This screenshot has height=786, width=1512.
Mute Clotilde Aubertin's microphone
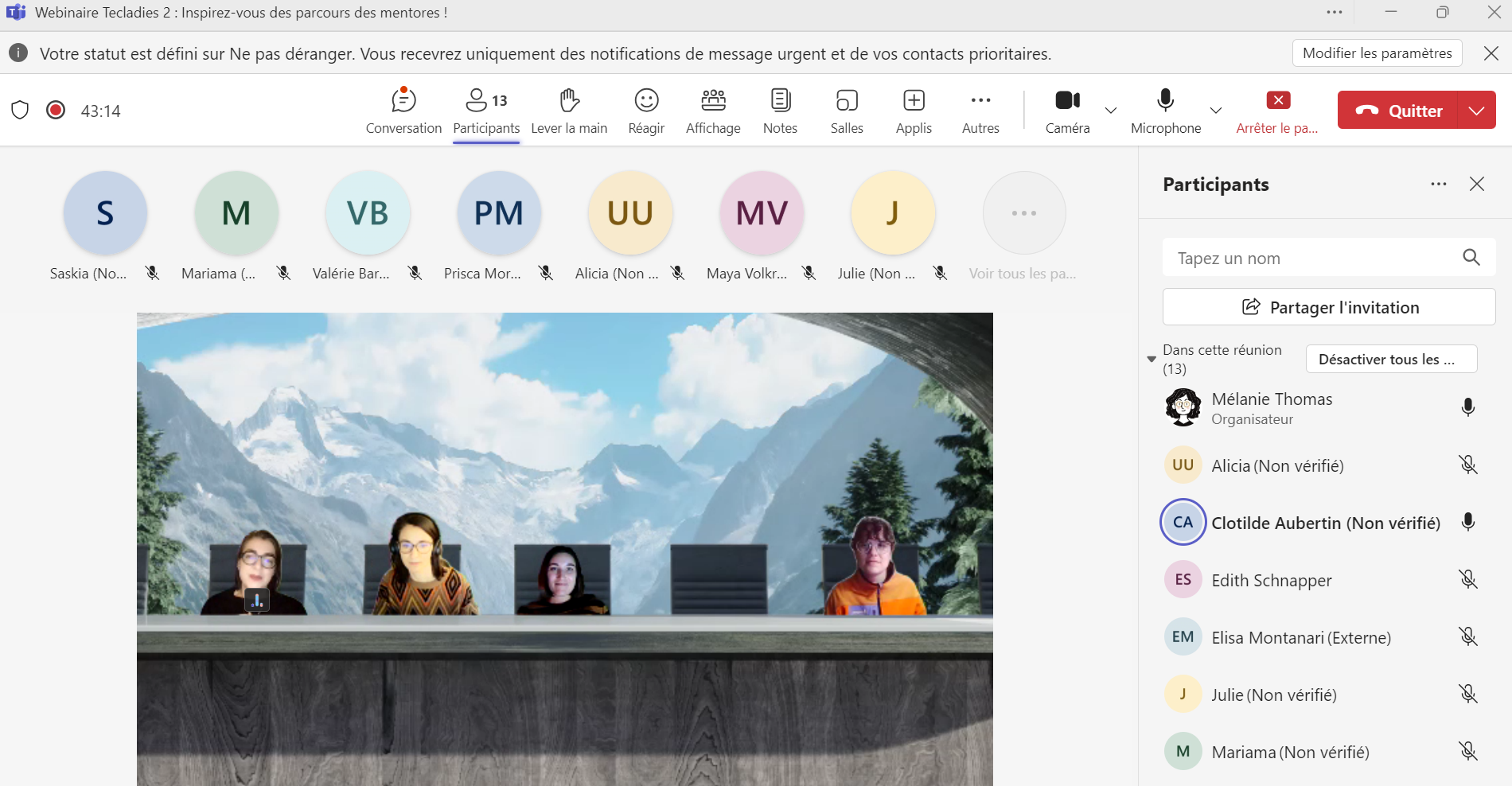click(1468, 522)
